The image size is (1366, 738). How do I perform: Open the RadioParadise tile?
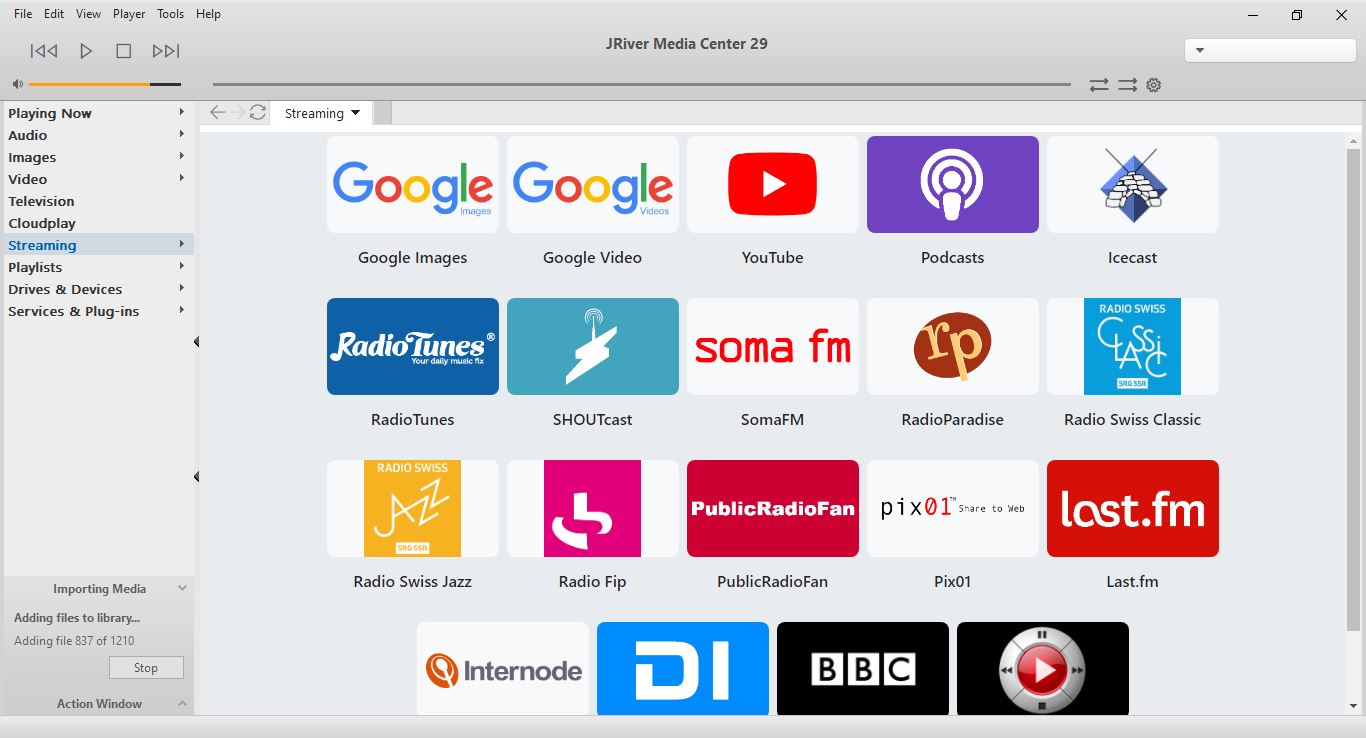[x=953, y=347]
